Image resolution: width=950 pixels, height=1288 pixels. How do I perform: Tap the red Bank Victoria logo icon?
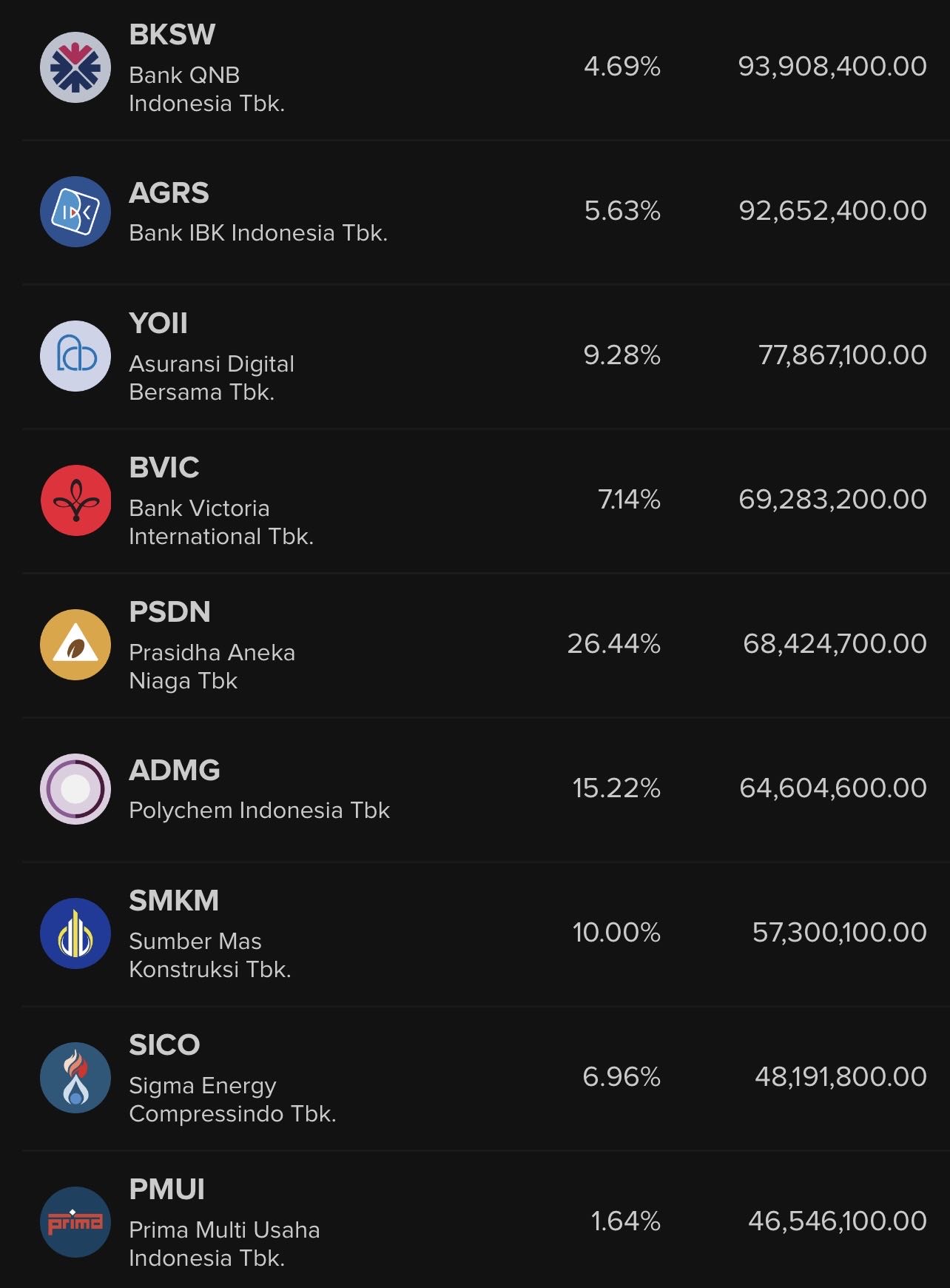click(x=75, y=500)
